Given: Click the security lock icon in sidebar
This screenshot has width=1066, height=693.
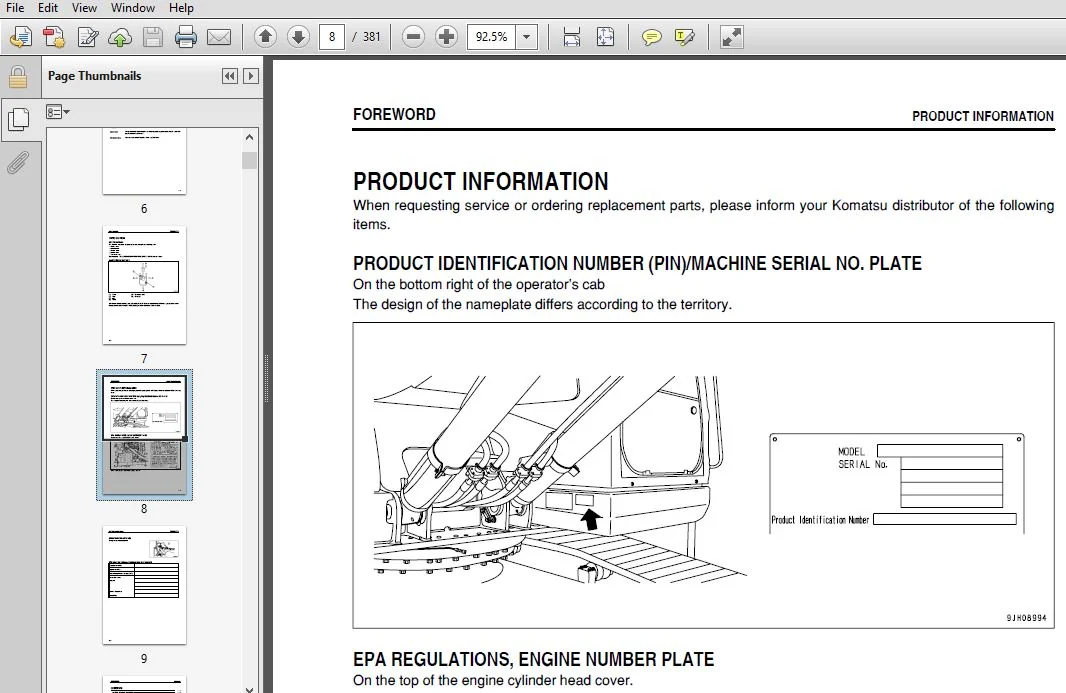Looking at the screenshot, I should click(18, 78).
